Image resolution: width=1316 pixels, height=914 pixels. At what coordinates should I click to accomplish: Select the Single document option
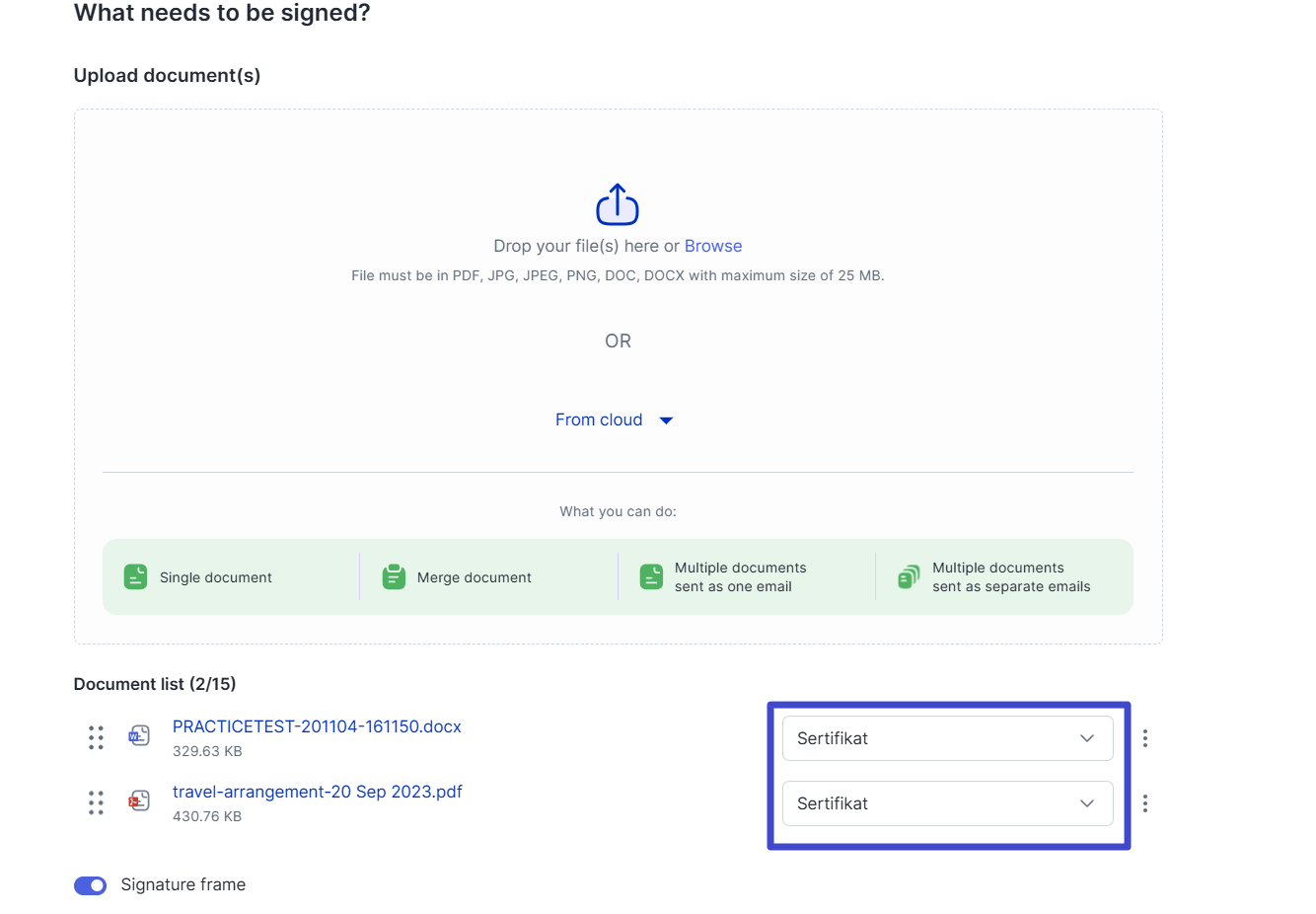(215, 577)
